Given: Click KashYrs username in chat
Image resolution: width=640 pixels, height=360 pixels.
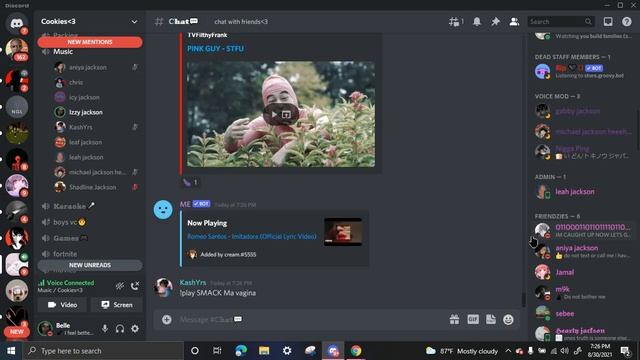Looking at the screenshot, I should pos(193,282).
